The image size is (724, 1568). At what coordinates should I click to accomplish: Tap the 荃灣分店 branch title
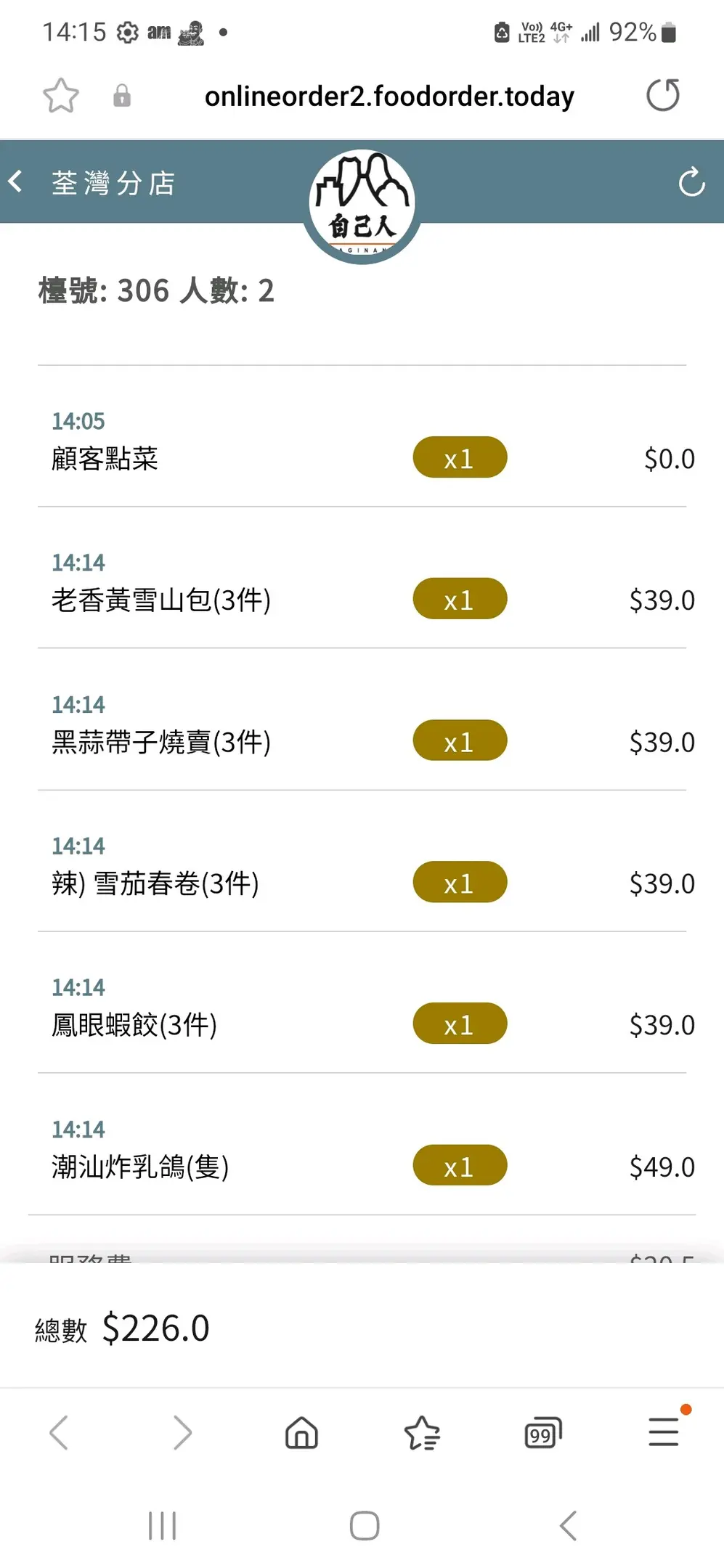click(114, 183)
